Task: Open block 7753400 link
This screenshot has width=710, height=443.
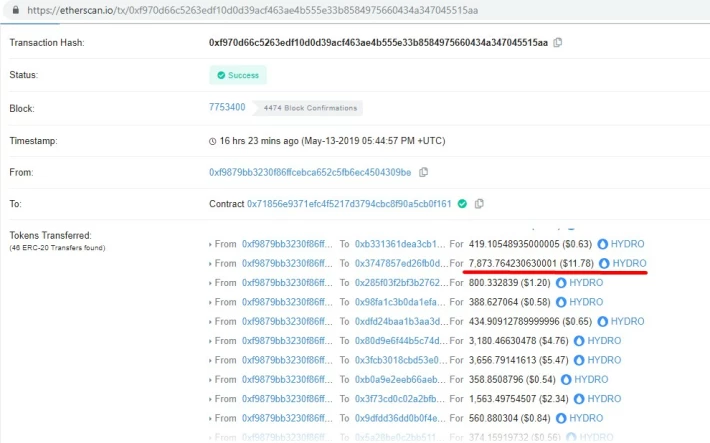Action: pos(227,107)
